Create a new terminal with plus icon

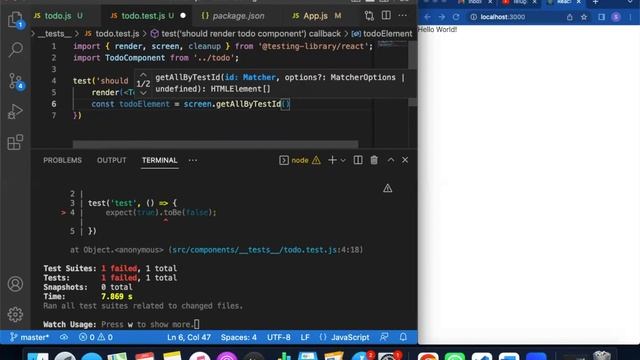pyautogui.click(x=332, y=160)
